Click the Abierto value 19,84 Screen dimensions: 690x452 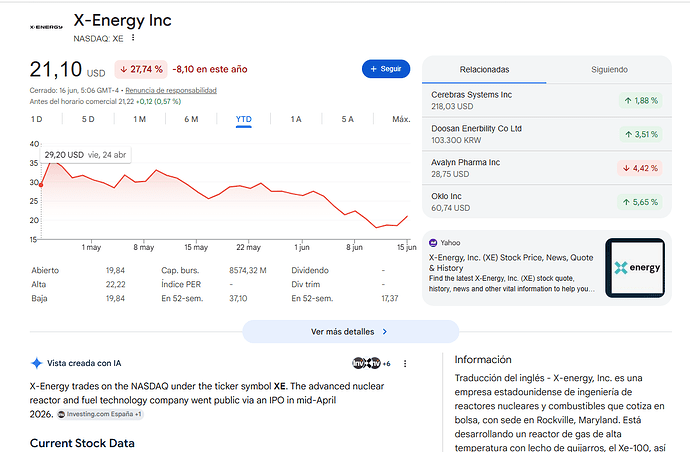(115, 270)
